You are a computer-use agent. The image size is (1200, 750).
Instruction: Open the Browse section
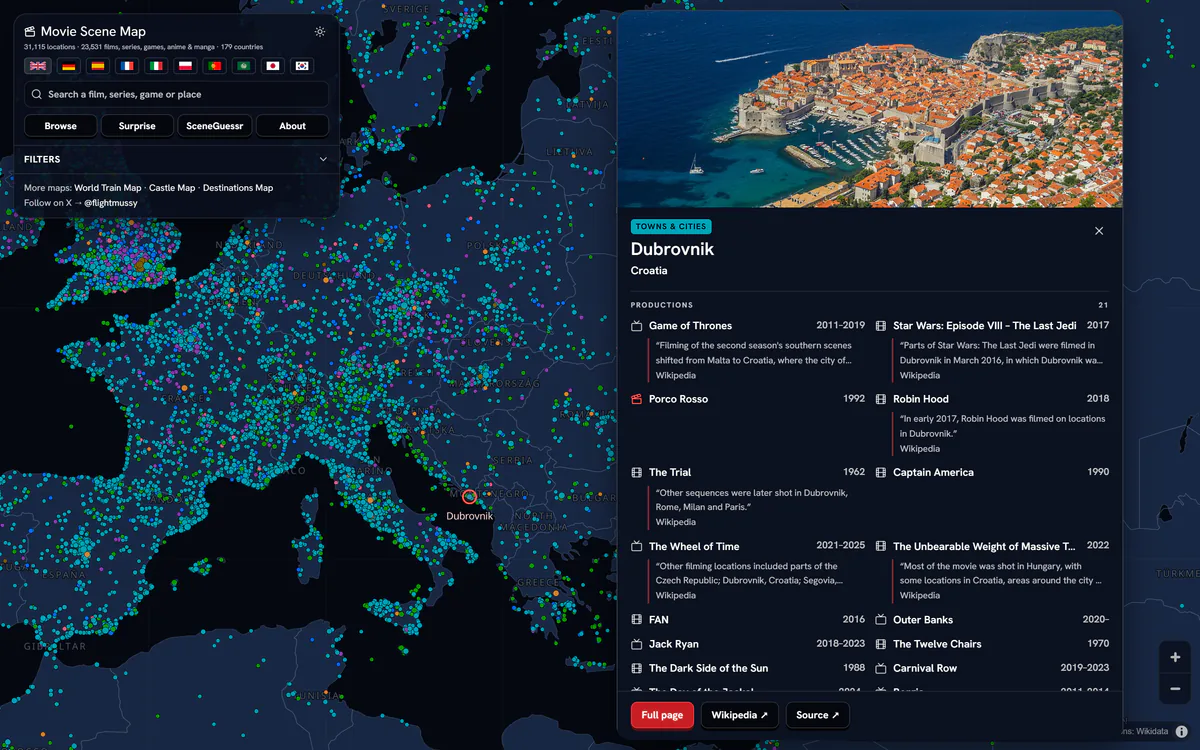pyautogui.click(x=61, y=126)
